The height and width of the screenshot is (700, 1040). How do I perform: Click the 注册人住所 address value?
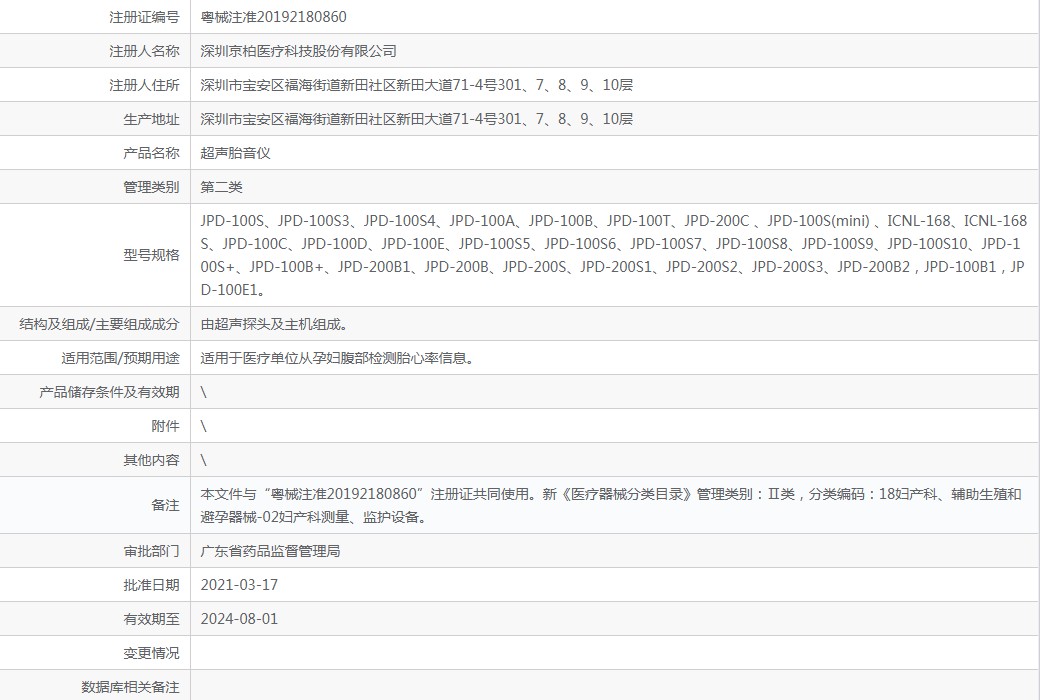pyautogui.click(x=417, y=85)
